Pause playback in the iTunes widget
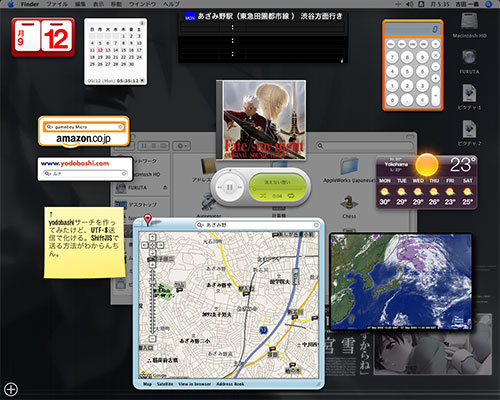The height and width of the screenshot is (400, 500). [230, 187]
